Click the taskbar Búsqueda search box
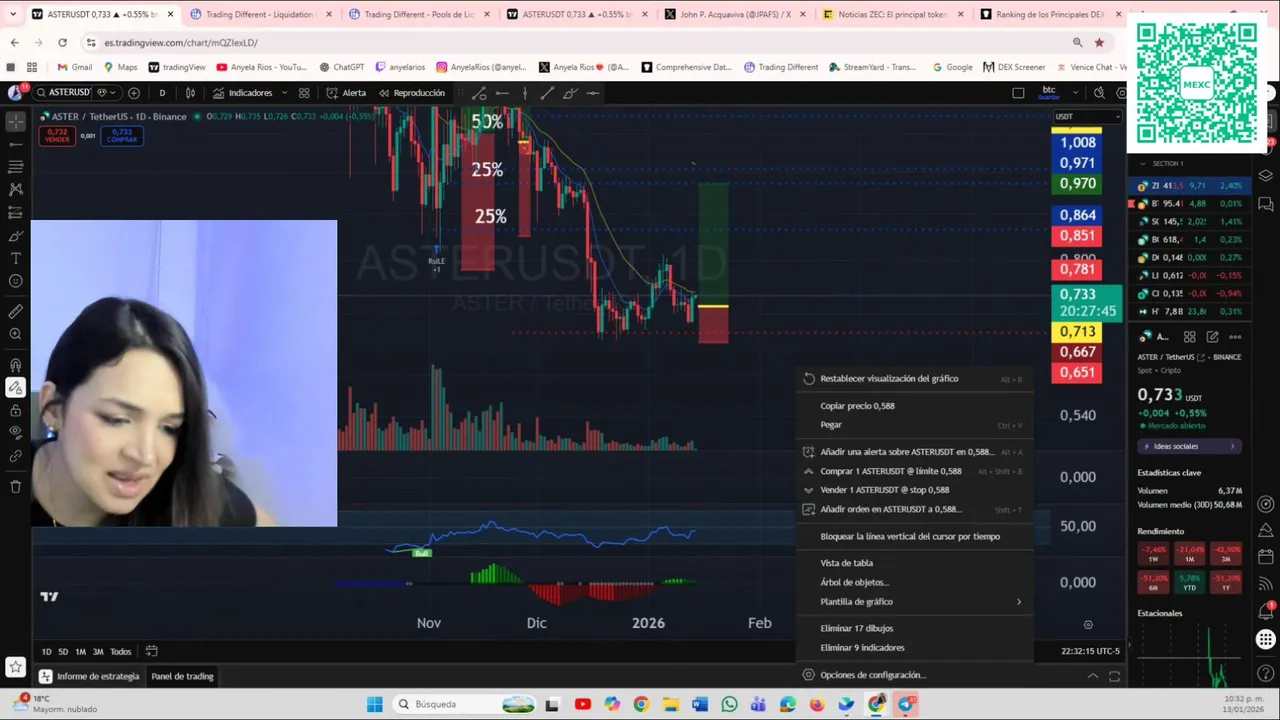The image size is (1280, 720). coord(465,704)
